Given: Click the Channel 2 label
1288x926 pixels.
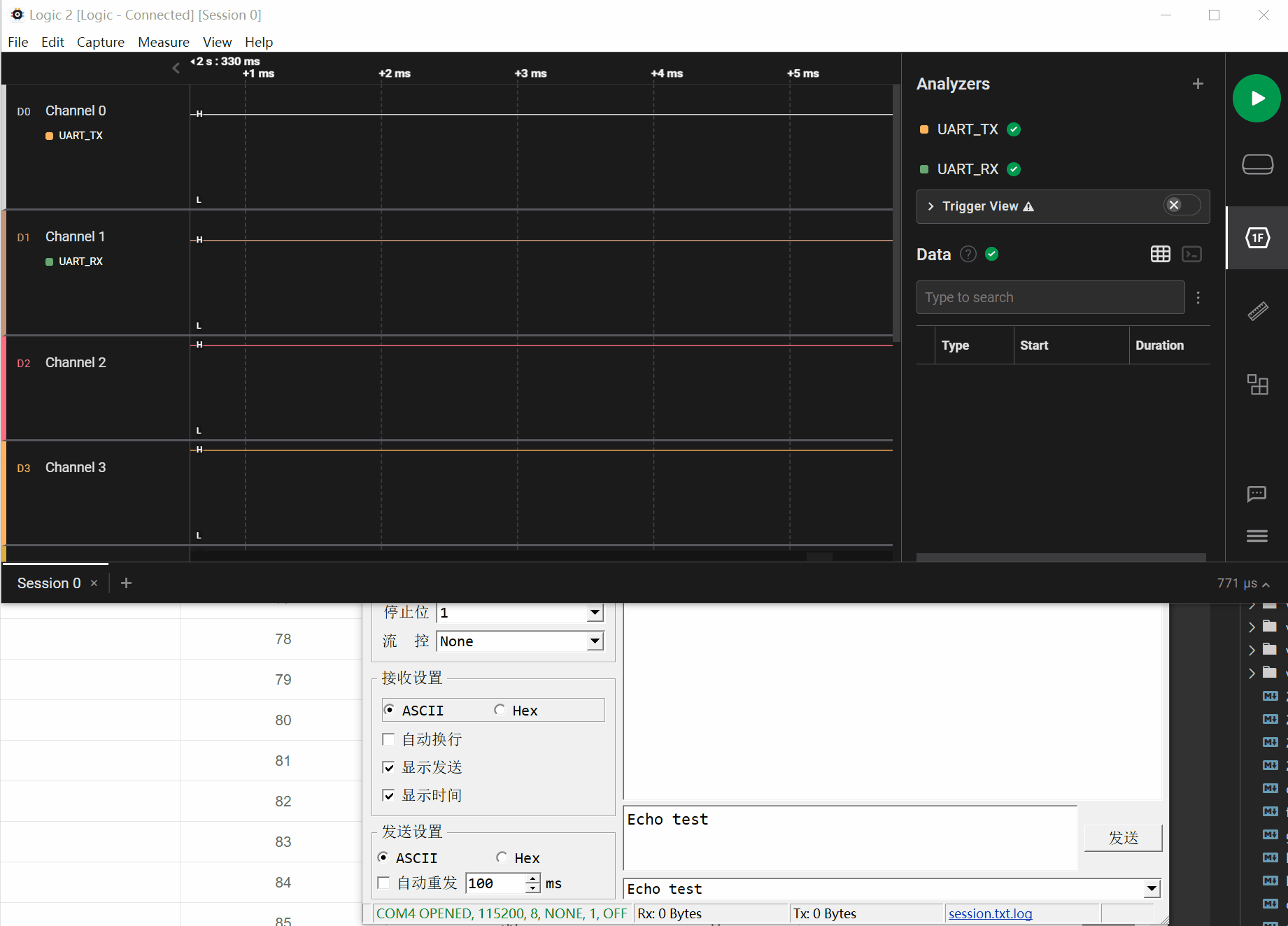Looking at the screenshot, I should point(76,362).
